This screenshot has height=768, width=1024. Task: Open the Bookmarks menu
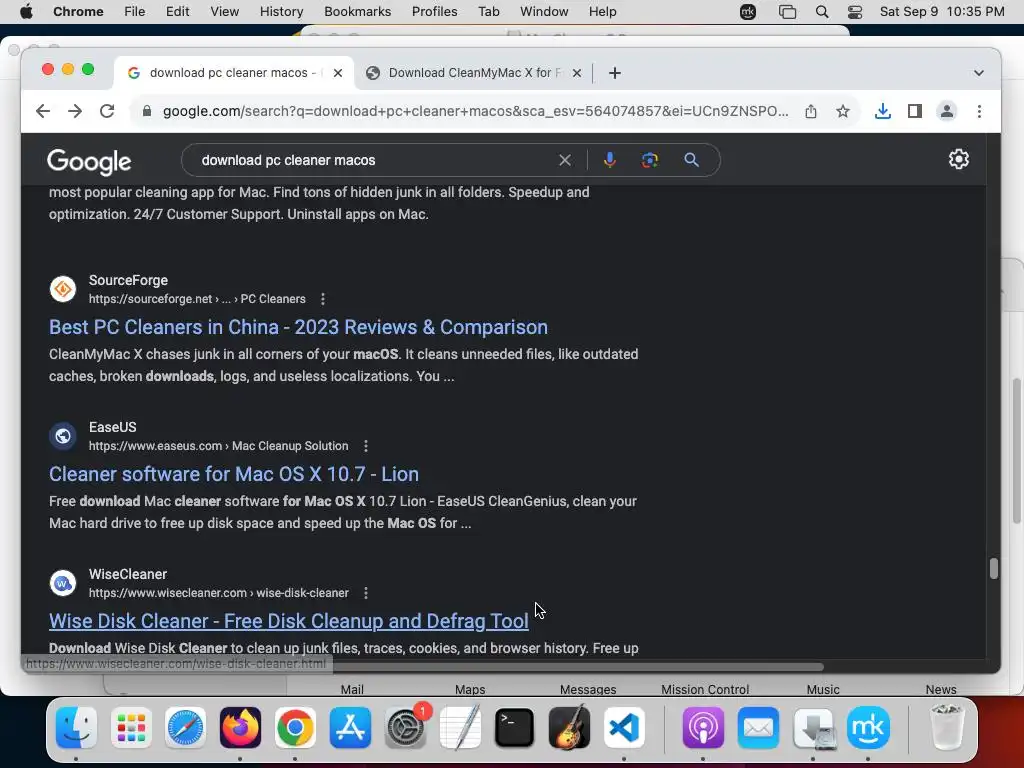coord(358,12)
